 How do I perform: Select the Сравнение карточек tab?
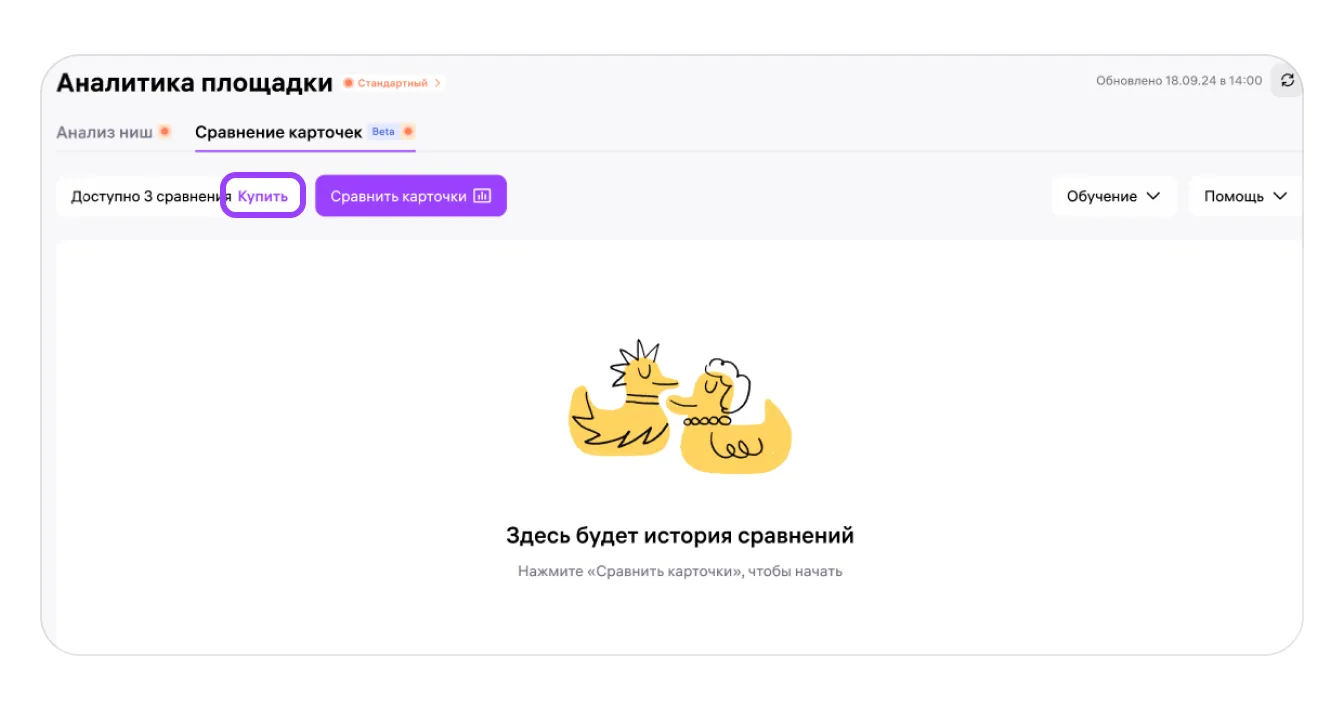point(278,132)
